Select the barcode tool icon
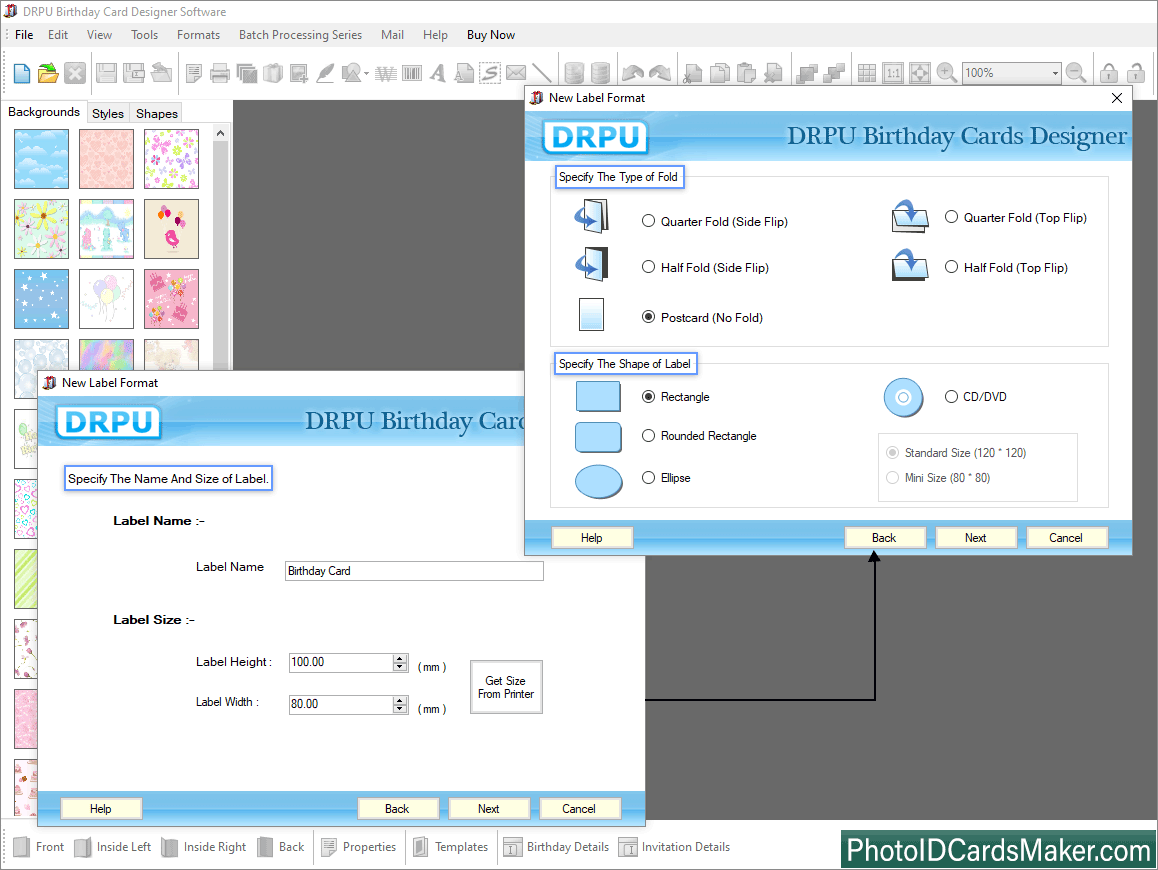This screenshot has height=870, width=1158. point(411,73)
